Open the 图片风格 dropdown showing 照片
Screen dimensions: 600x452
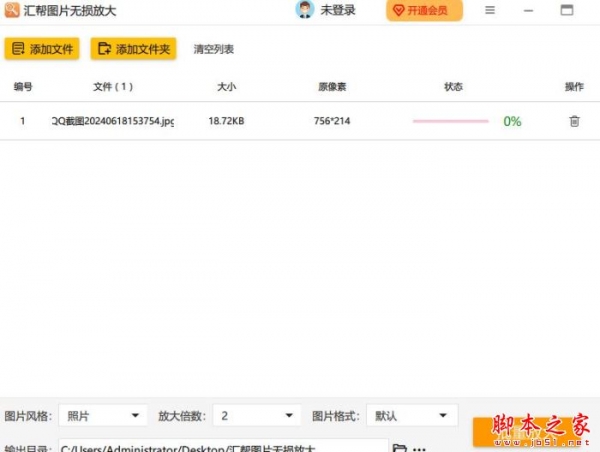coord(103,415)
